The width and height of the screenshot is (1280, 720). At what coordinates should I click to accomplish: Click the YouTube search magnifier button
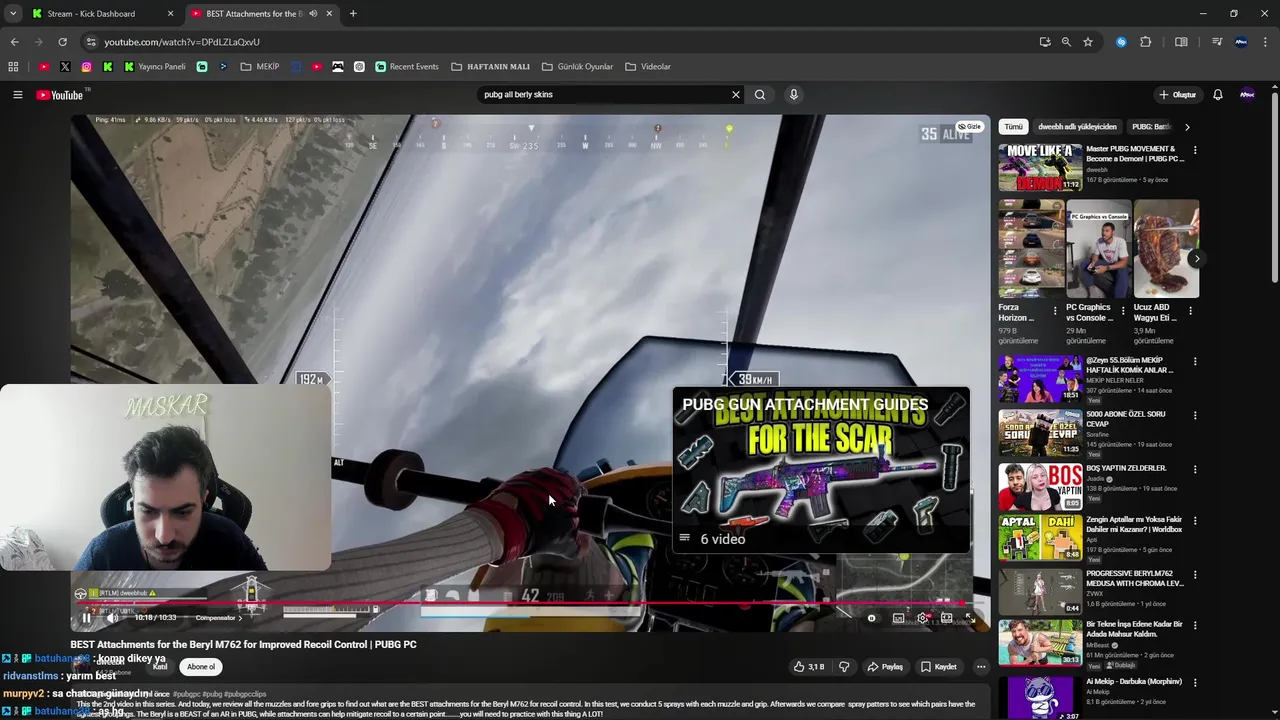[760, 95]
